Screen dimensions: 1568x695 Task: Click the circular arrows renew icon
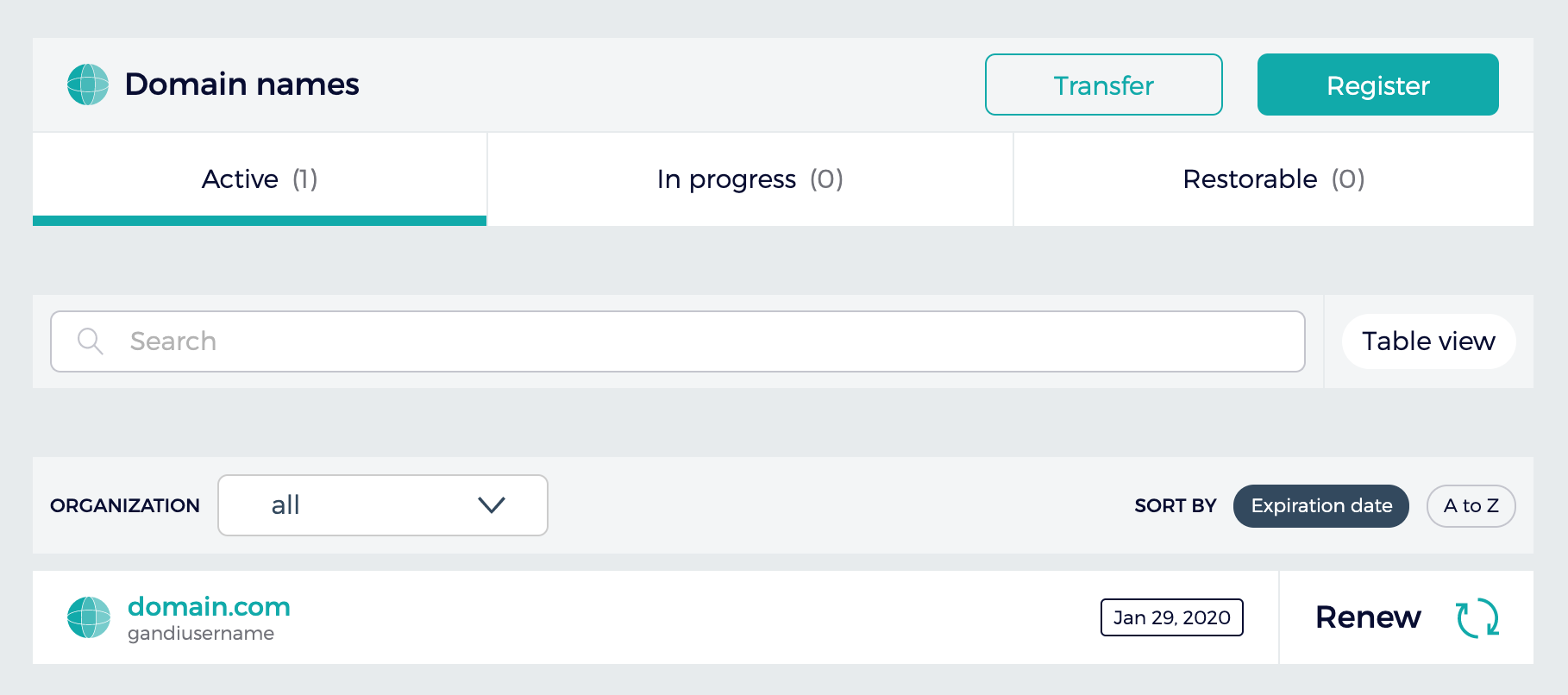click(1477, 618)
